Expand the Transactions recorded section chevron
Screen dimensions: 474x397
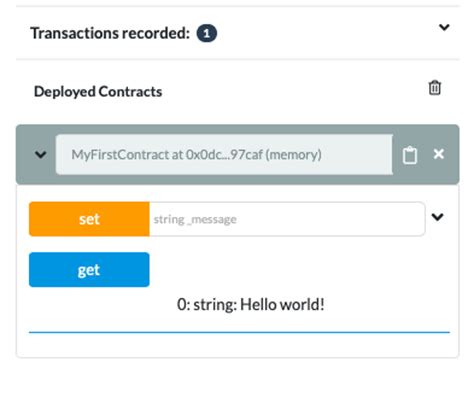444,27
